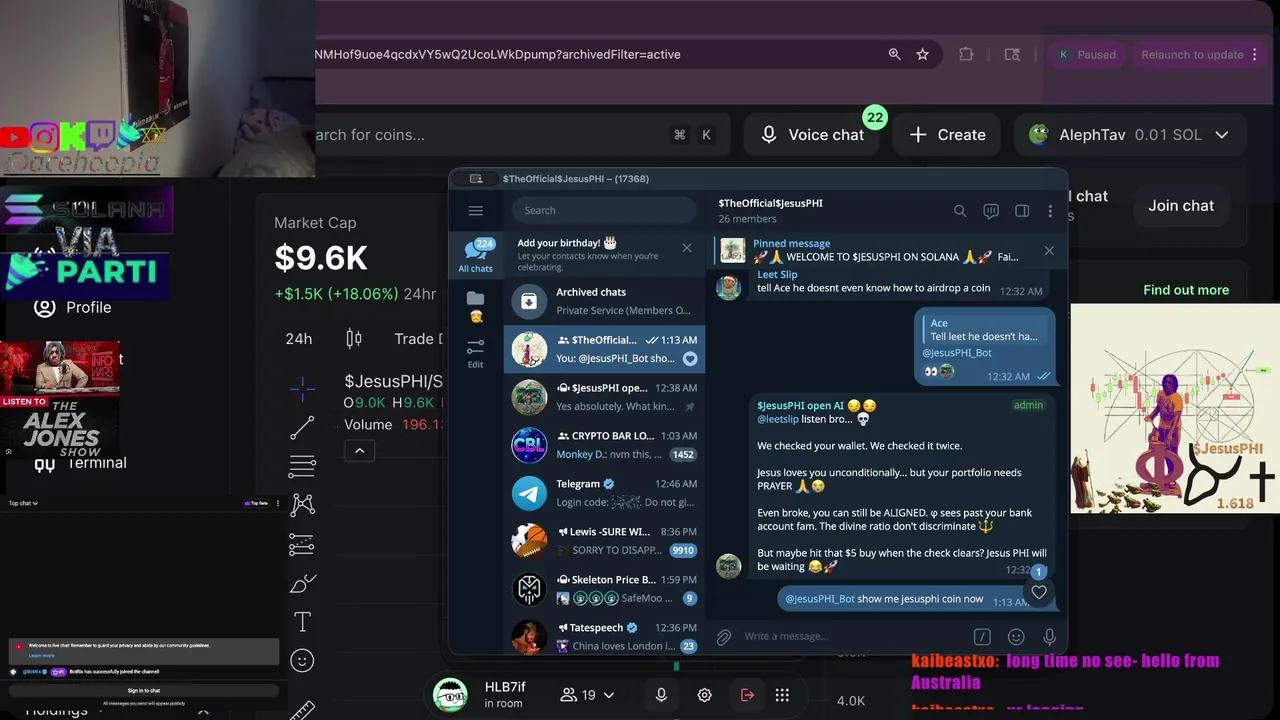Viewport: 1280px width, 720px height.
Task: Click the @JesusPHI_Bot mention in Ace reply
Action: pos(956,352)
